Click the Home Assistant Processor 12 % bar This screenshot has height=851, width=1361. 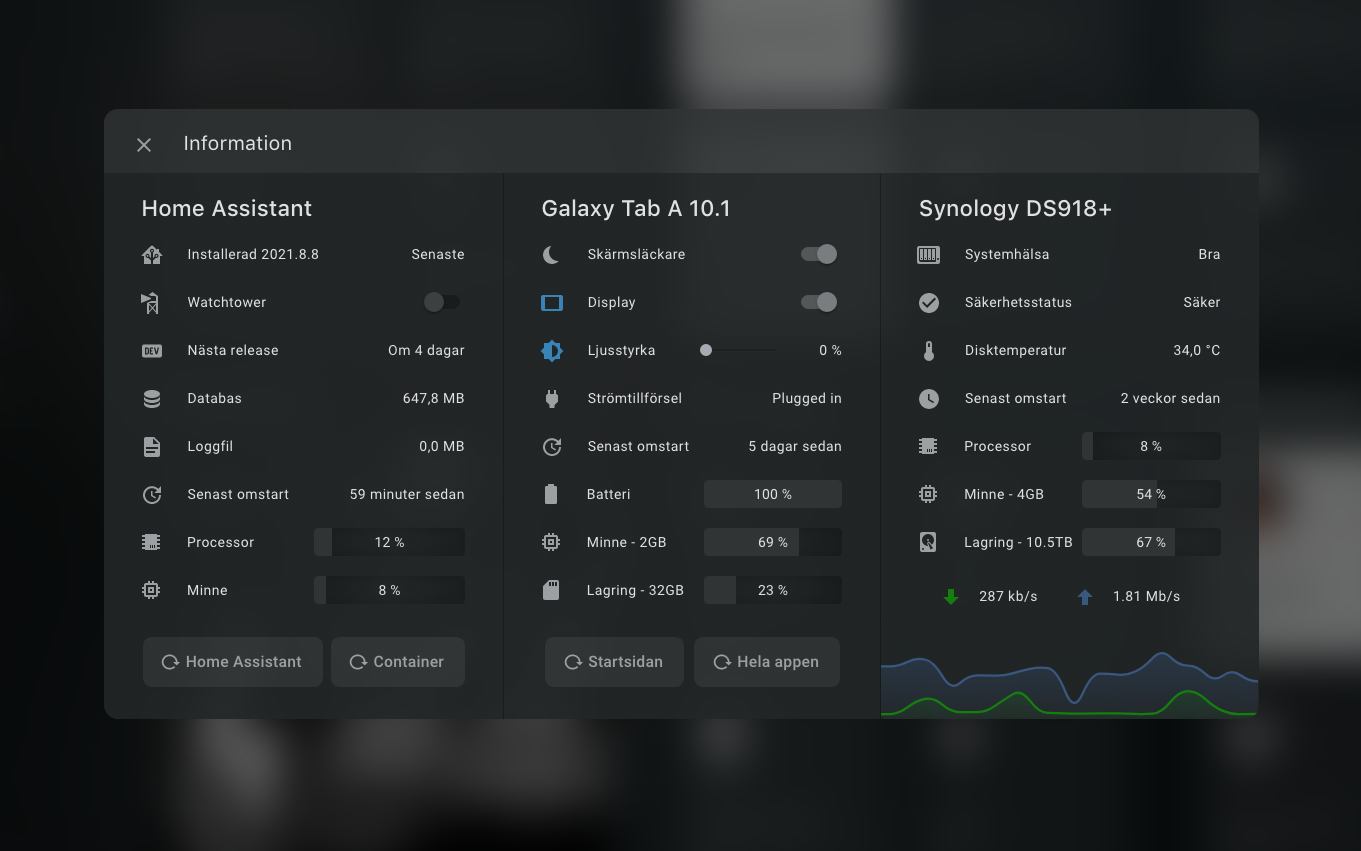click(x=389, y=542)
